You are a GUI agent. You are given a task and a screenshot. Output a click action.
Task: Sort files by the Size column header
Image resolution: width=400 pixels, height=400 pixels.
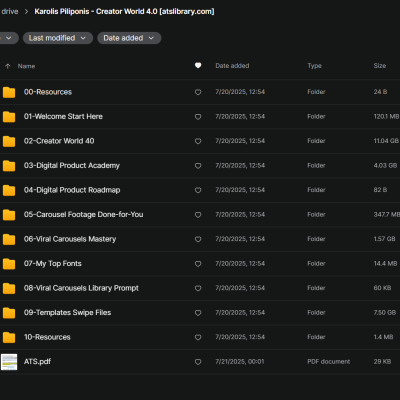[380, 66]
